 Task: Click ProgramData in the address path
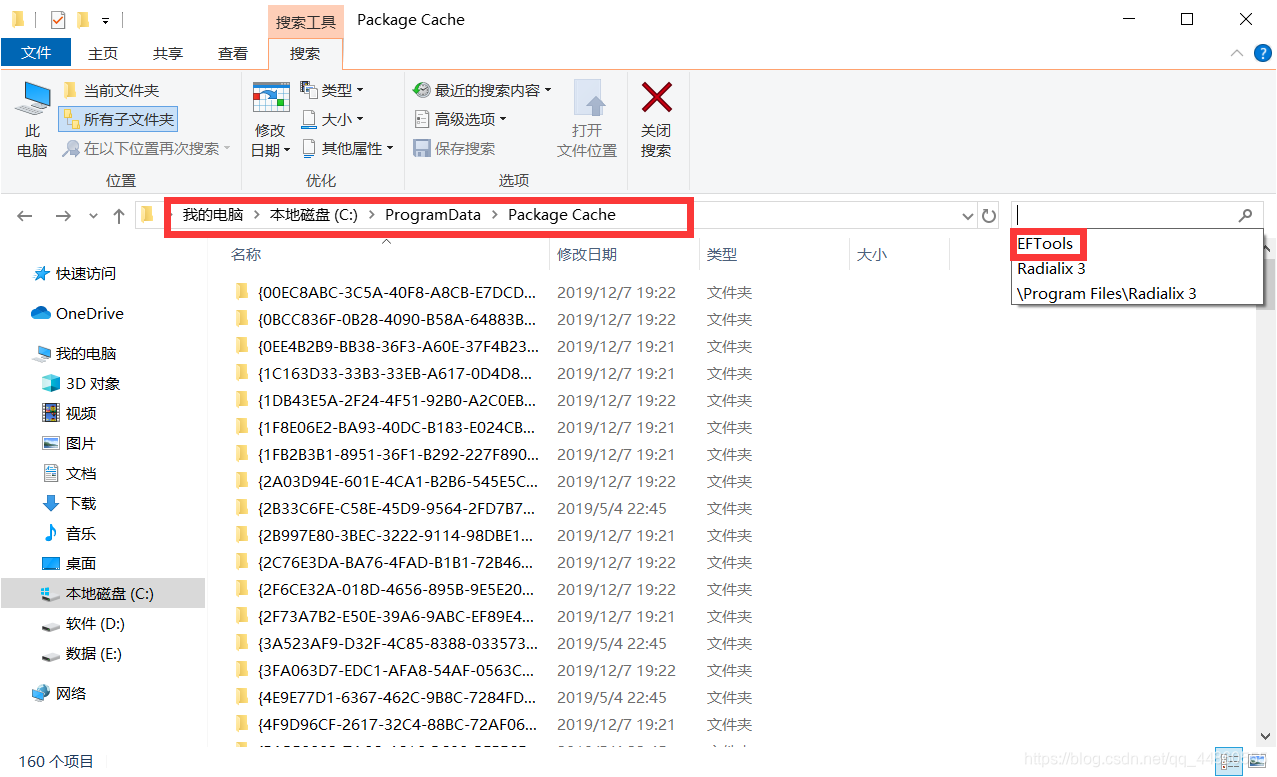433,215
